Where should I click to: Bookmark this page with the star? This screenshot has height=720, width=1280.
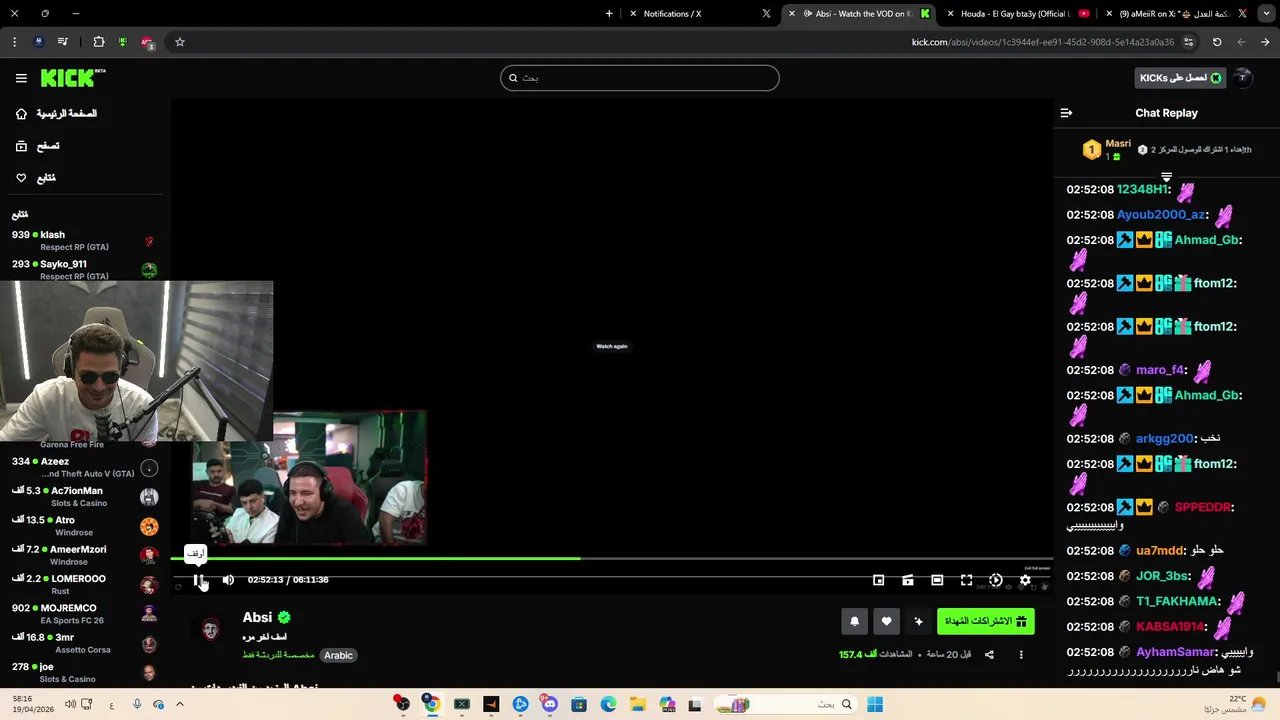[x=180, y=42]
